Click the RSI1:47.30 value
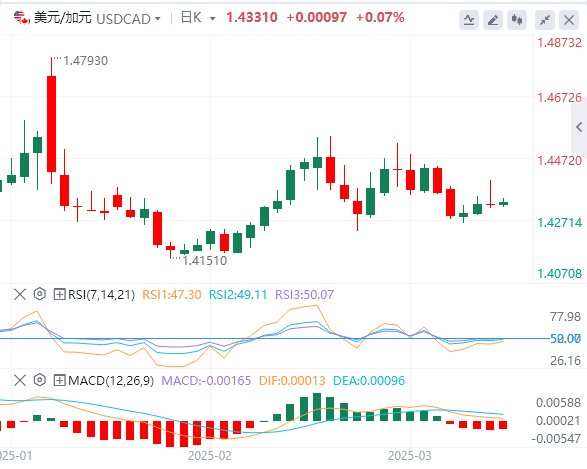This screenshot has height=469, width=587. click(x=172, y=295)
